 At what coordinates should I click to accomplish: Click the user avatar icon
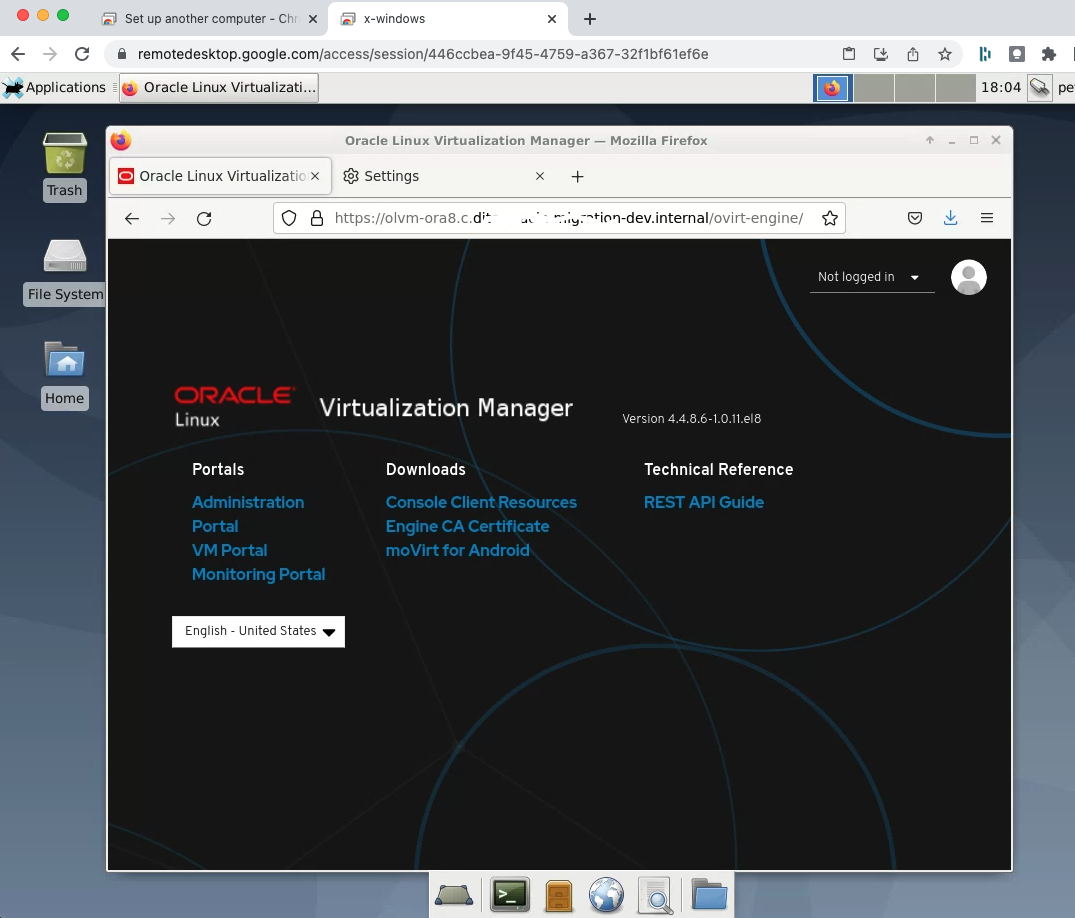coord(968,277)
